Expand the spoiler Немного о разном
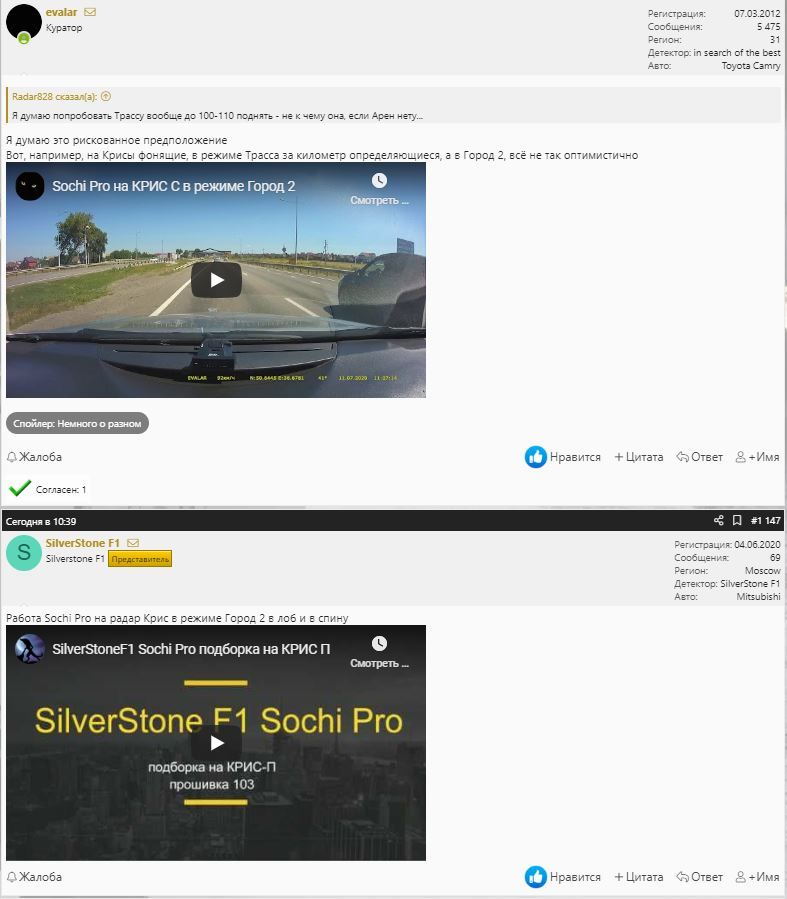This screenshot has width=787, height=899. point(77,424)
